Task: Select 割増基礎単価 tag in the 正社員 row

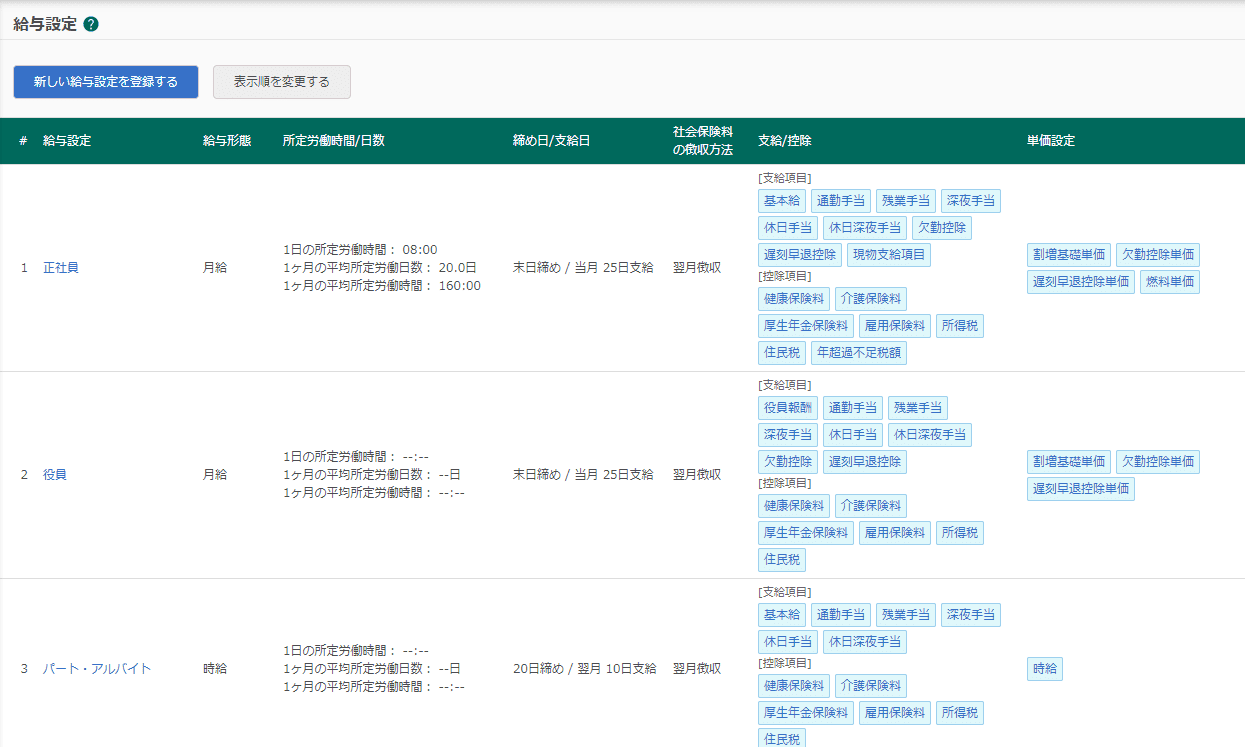Action: 1068,255
